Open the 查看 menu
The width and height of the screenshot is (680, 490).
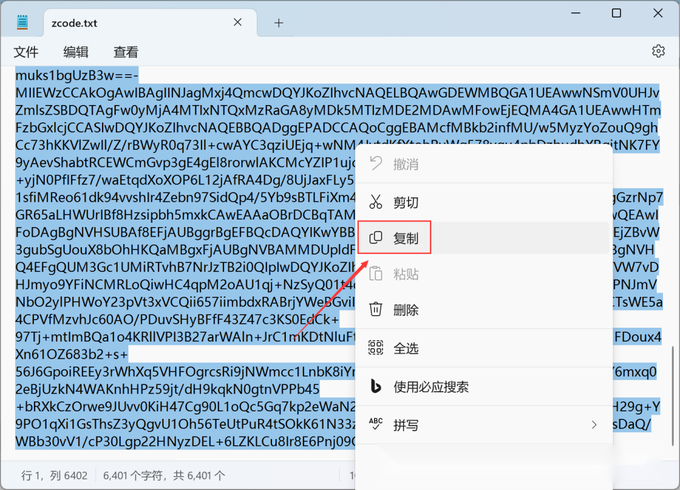(x=126, y=52)
